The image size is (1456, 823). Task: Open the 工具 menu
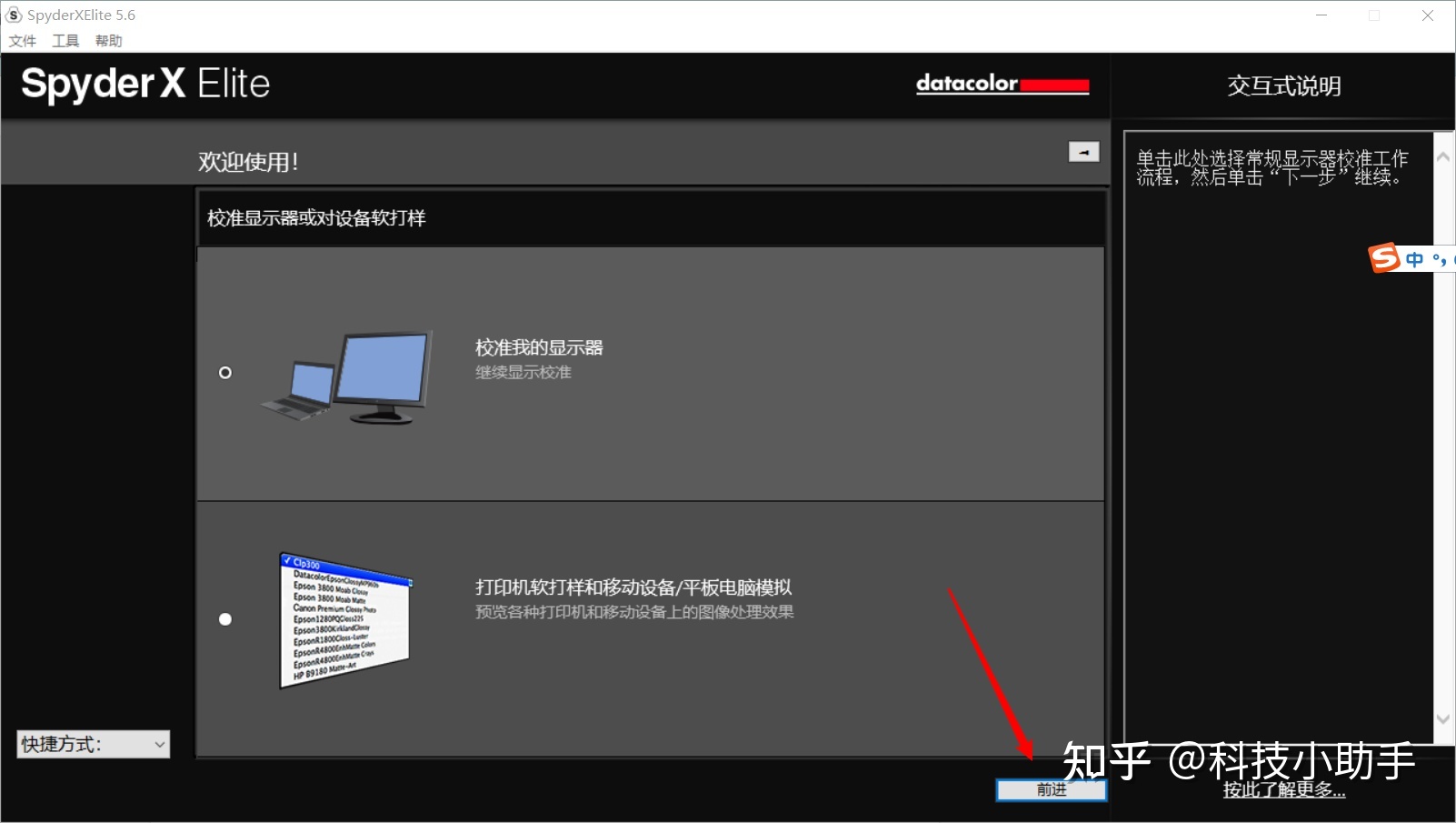click(x=65, y=41)
